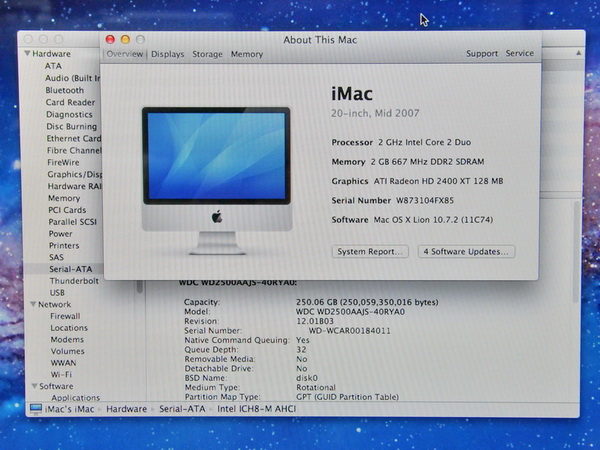600x450 pixels.
Task: Open the Support link
Action: [481, 54]
